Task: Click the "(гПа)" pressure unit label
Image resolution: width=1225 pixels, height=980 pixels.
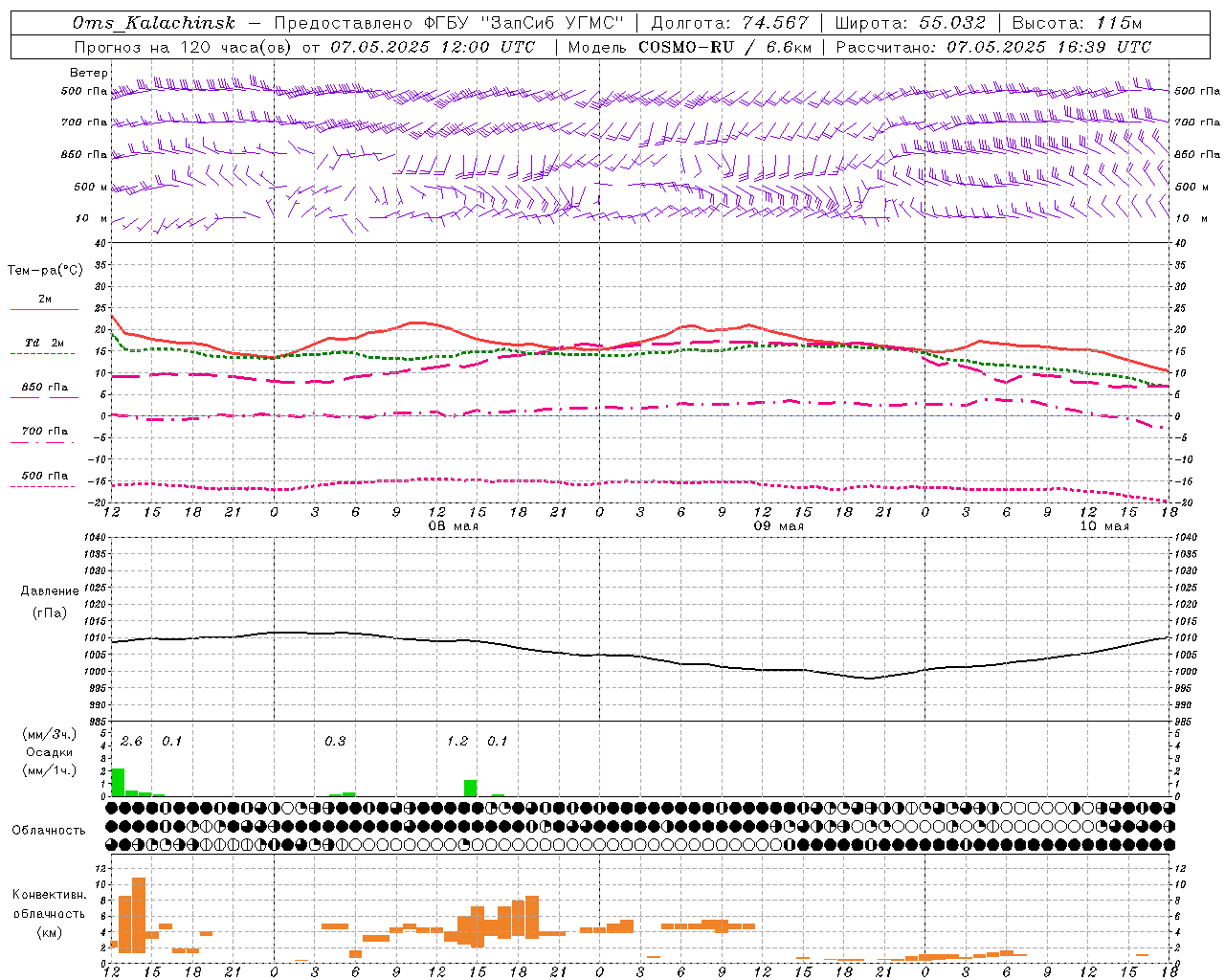Action: (x=49, y=613)
